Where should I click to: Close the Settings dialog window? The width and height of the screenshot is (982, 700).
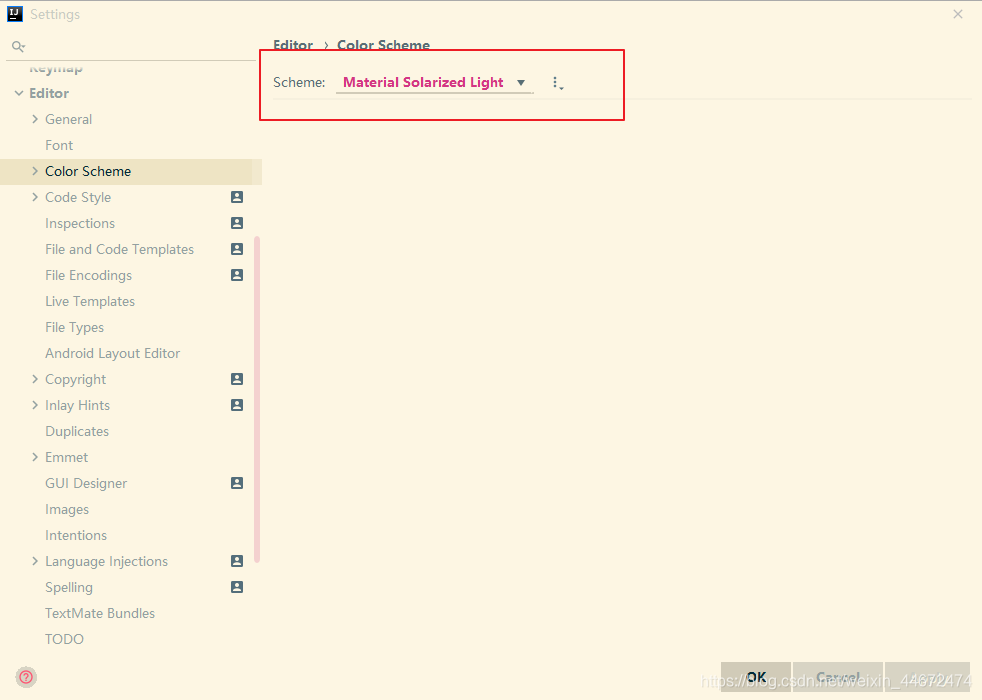click(958, 14)
